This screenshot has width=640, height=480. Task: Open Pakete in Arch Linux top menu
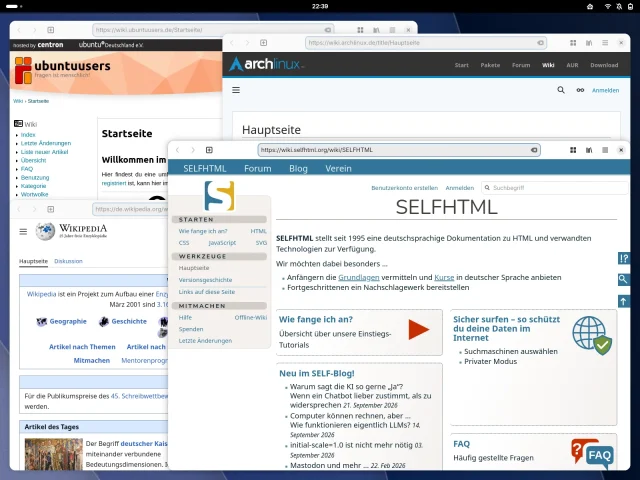click(x=490, y=65)
